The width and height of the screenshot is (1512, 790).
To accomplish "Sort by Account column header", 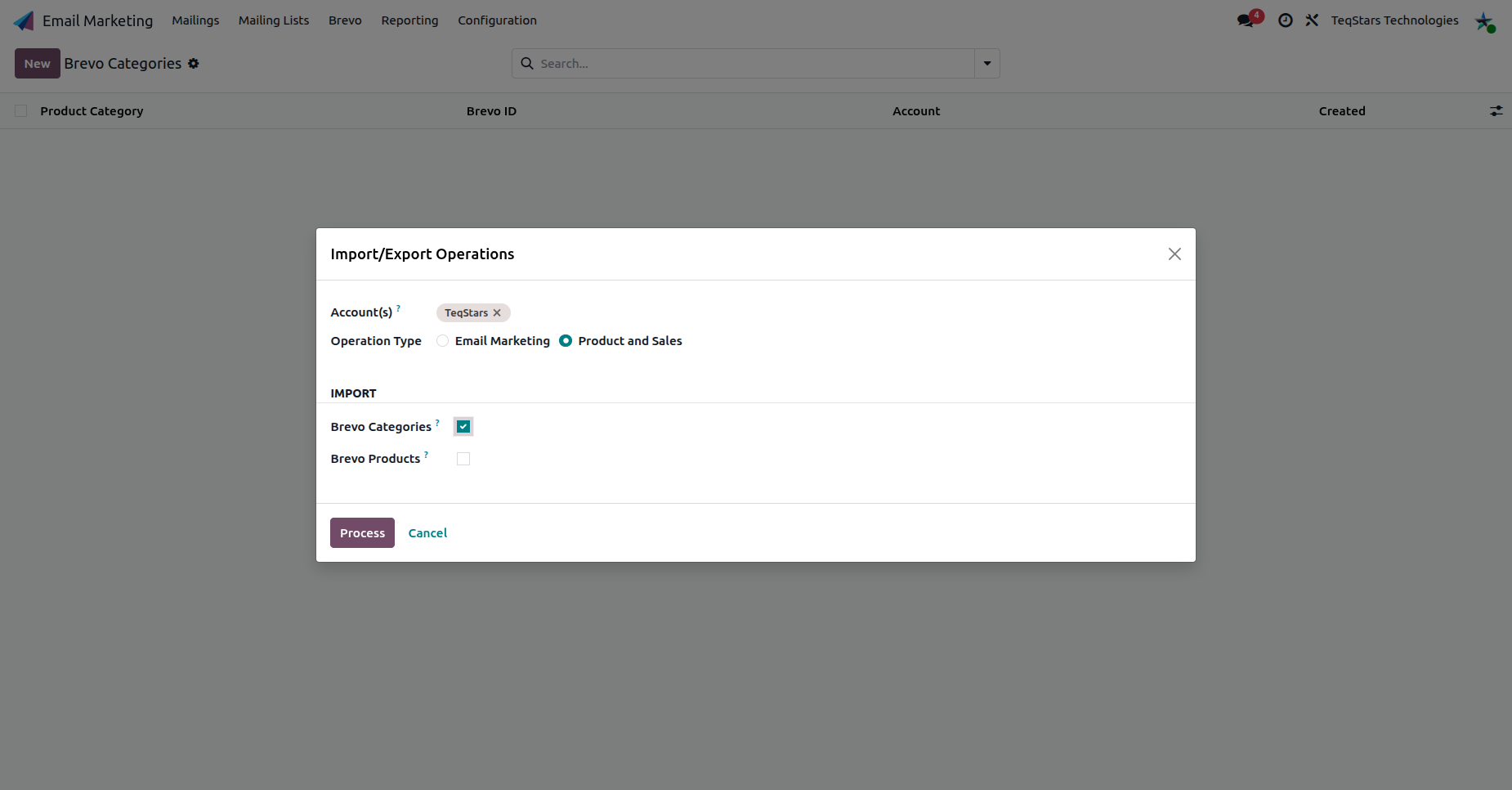I will 916,110.
